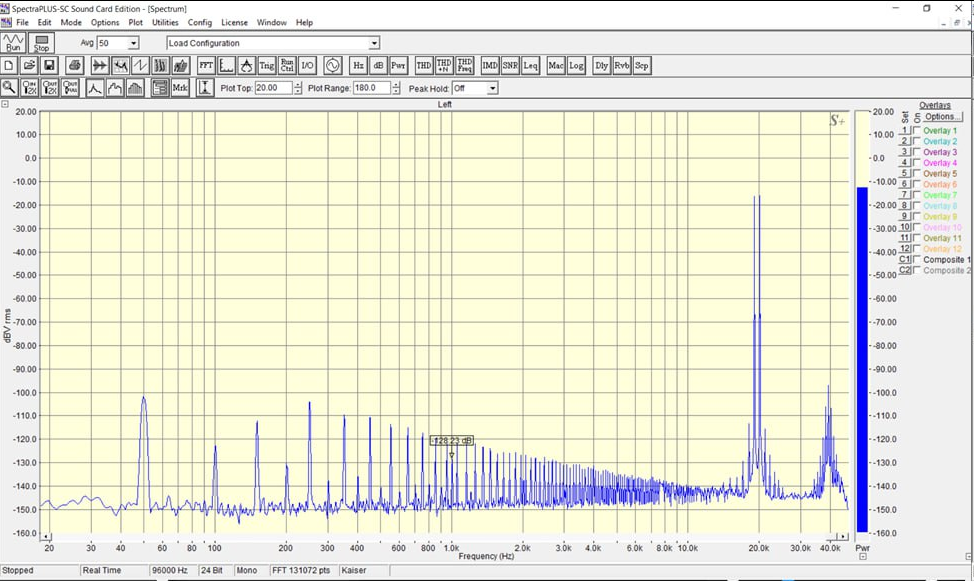The width and height of the screenshot is (974, 581).
Task: Click the Plot Top value field
Action: (x=274, y=88)
